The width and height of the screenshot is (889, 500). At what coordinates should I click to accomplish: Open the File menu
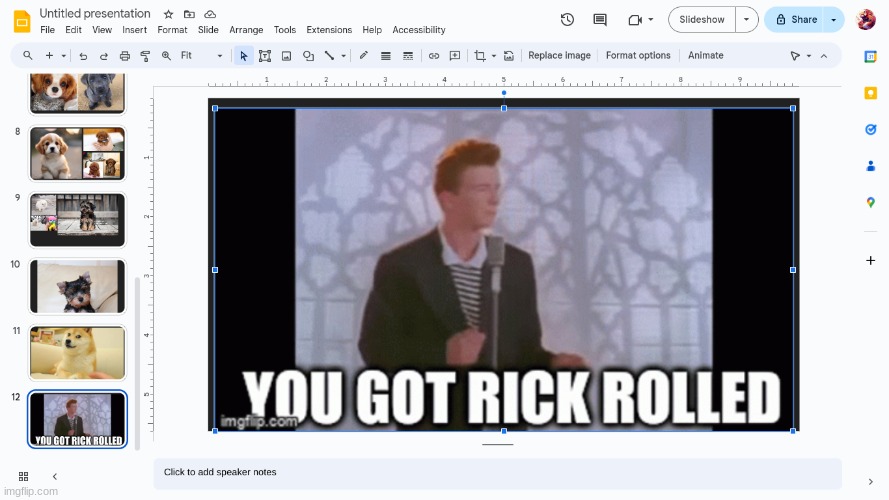pos(48,30)
